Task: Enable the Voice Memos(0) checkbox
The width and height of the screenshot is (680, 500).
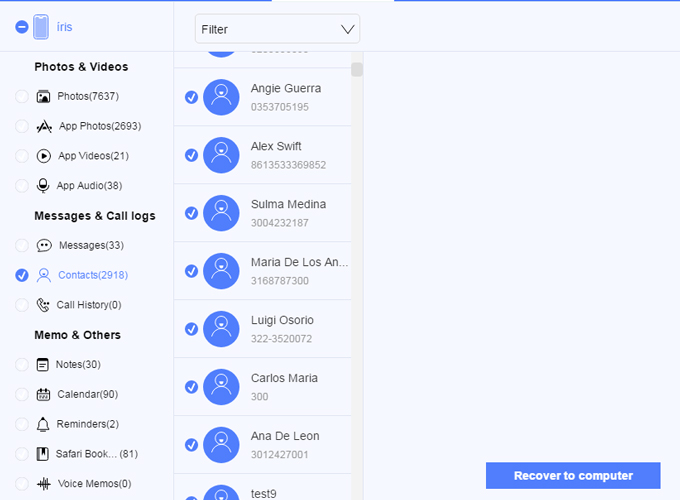Action: [x=22, y=484]
